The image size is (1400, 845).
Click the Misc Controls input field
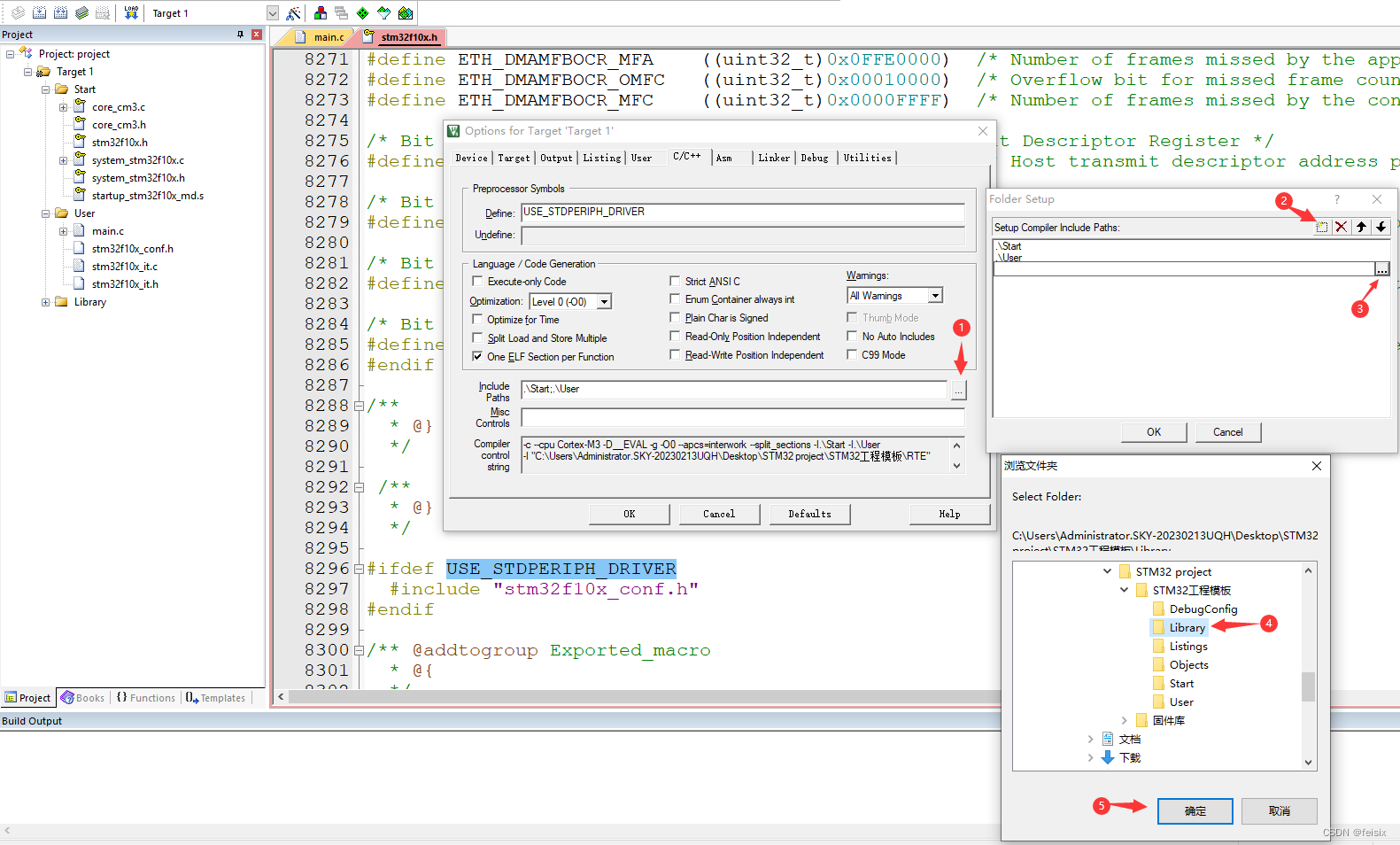point(743,417)
